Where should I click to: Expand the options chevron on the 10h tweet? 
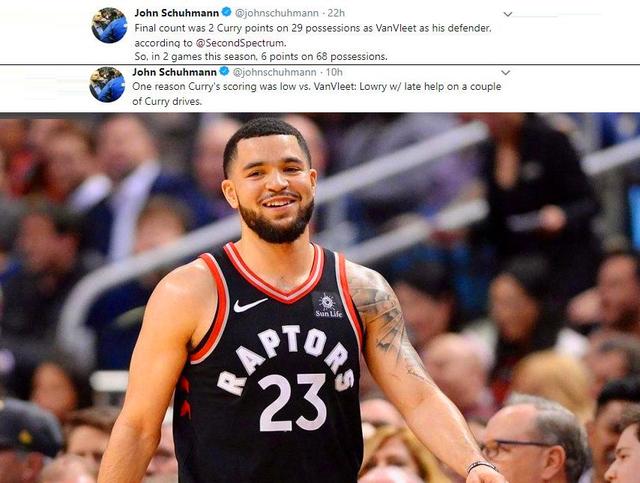tap(506, 73)
